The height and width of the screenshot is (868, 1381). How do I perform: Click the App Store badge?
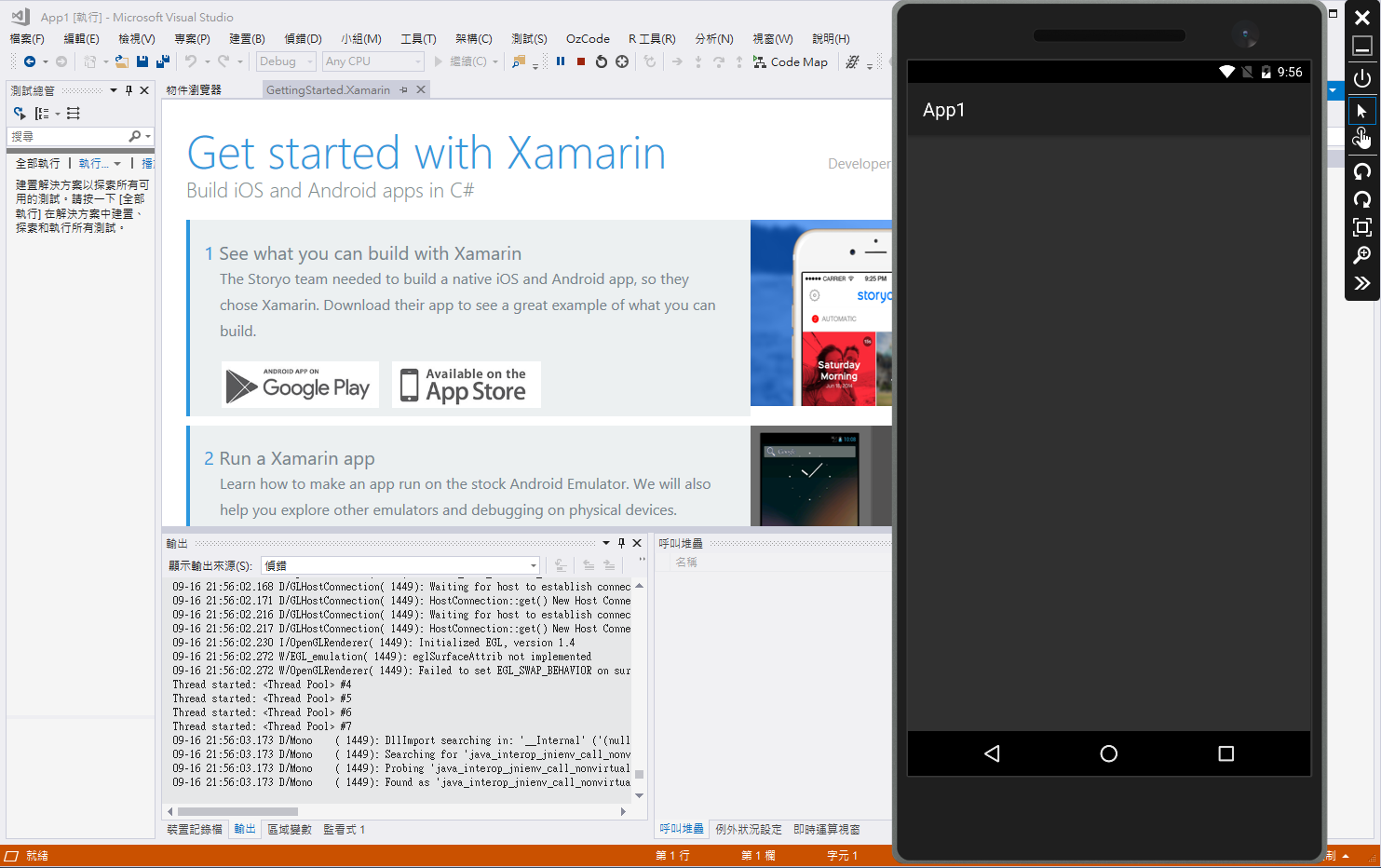(x=467, y=384)
